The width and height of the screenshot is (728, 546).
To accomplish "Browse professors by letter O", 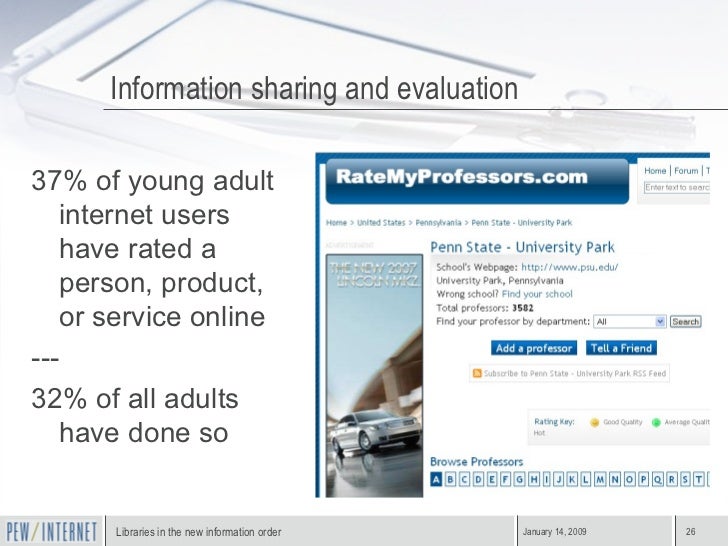I will point(630,480).
